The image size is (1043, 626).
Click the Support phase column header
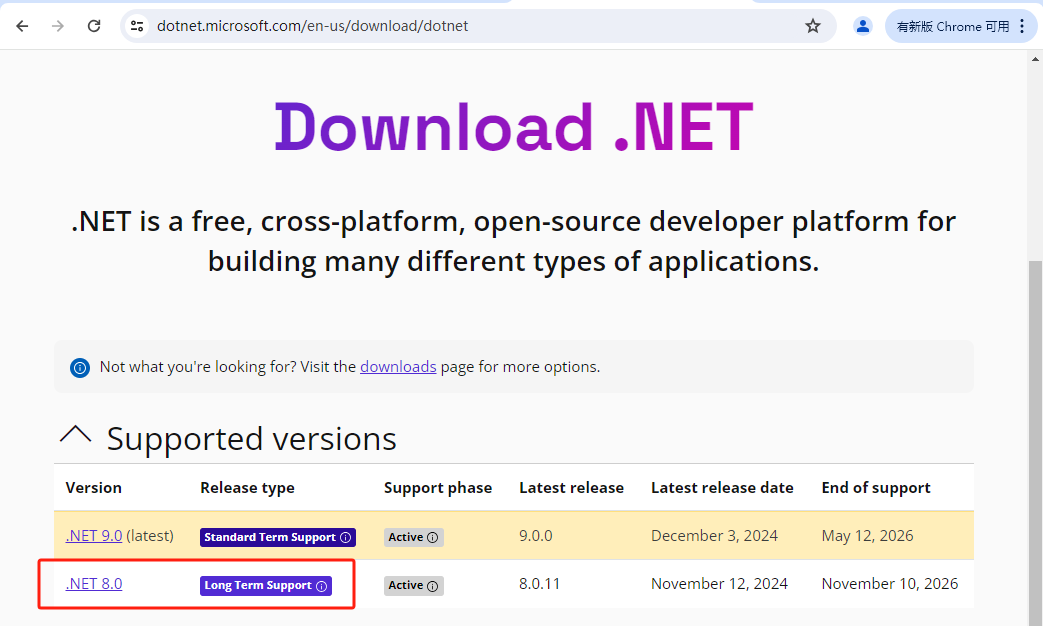(438, 488)
